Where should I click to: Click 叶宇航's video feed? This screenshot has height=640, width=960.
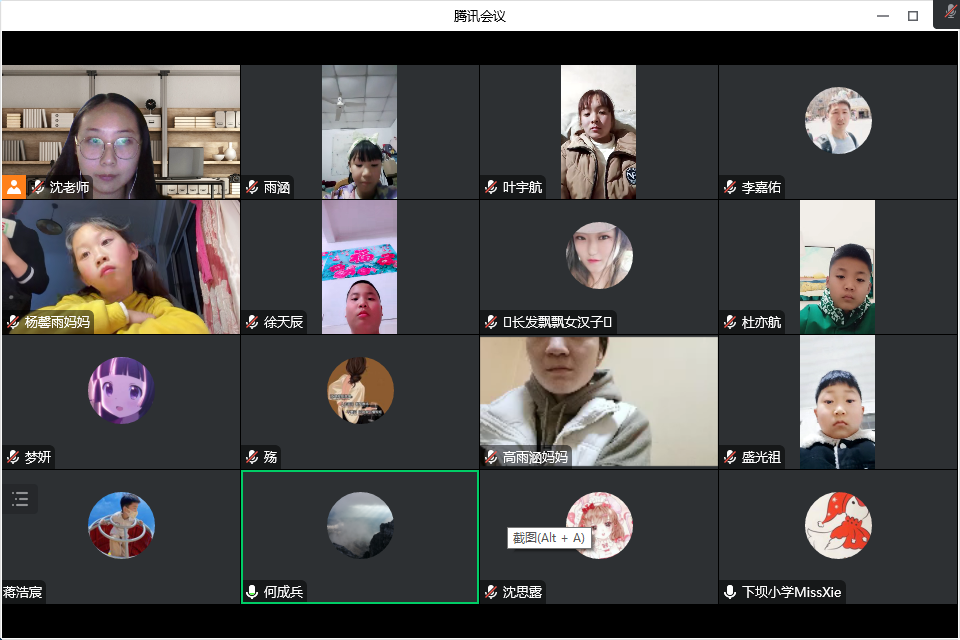598,132
